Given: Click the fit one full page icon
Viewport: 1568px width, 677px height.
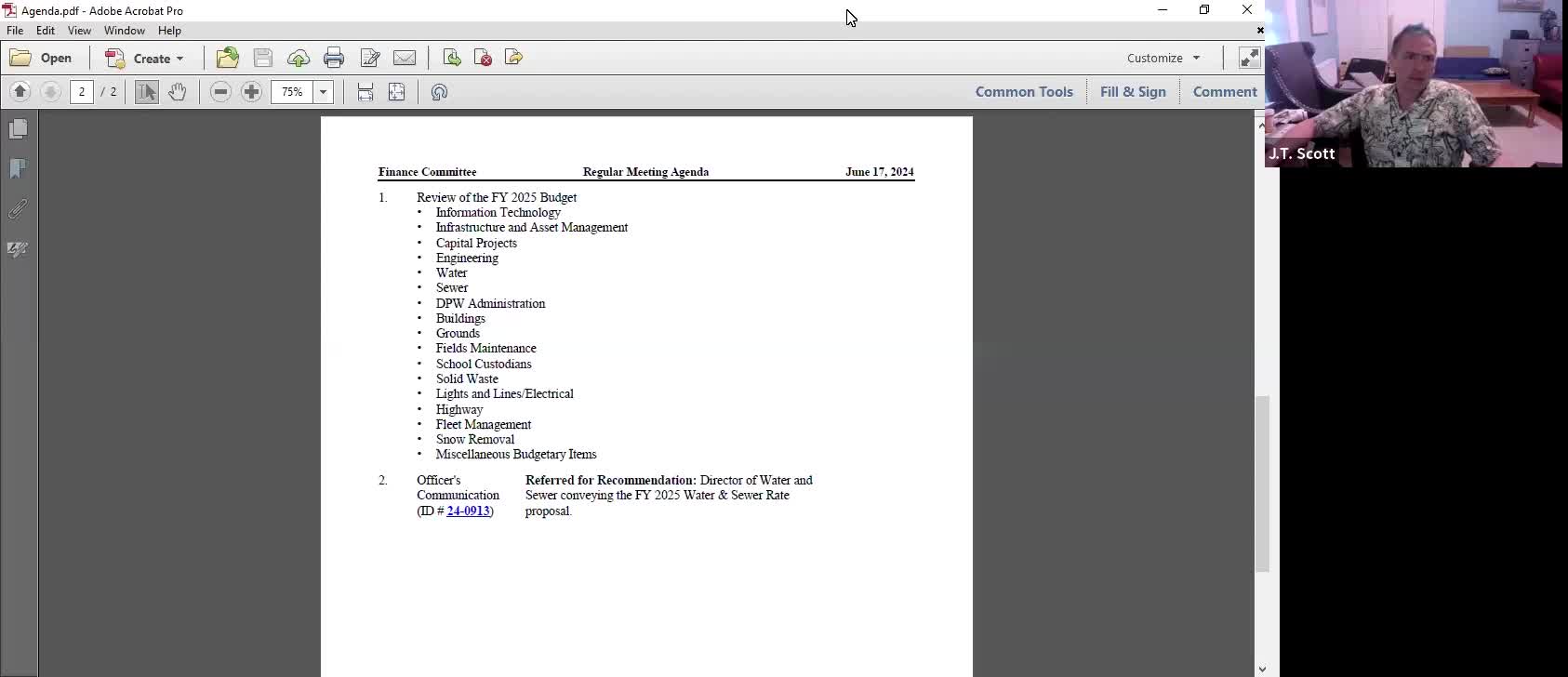Looking at the screenshot, I should [397, 92].
